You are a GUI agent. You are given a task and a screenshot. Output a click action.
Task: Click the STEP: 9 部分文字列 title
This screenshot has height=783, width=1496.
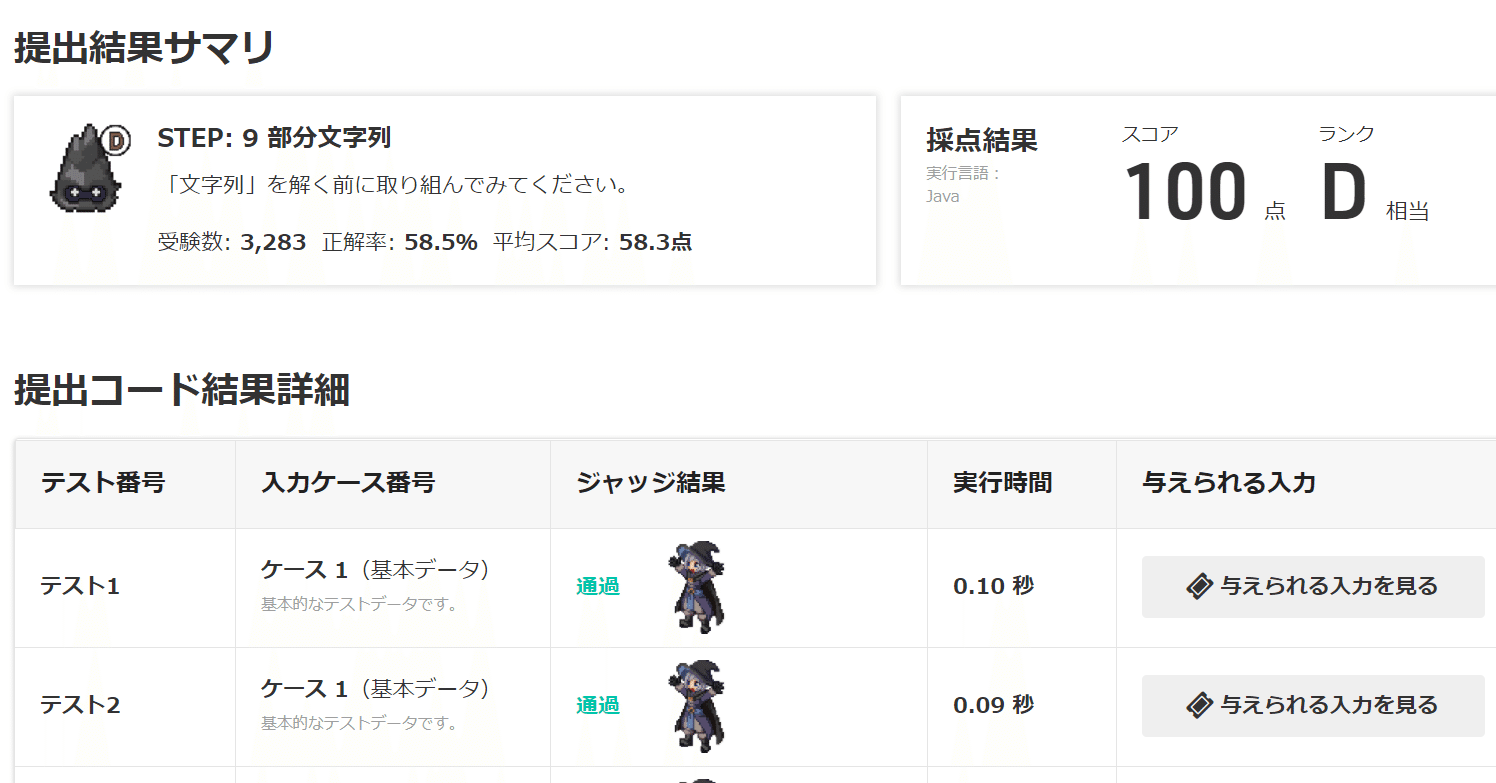point(274,138)
